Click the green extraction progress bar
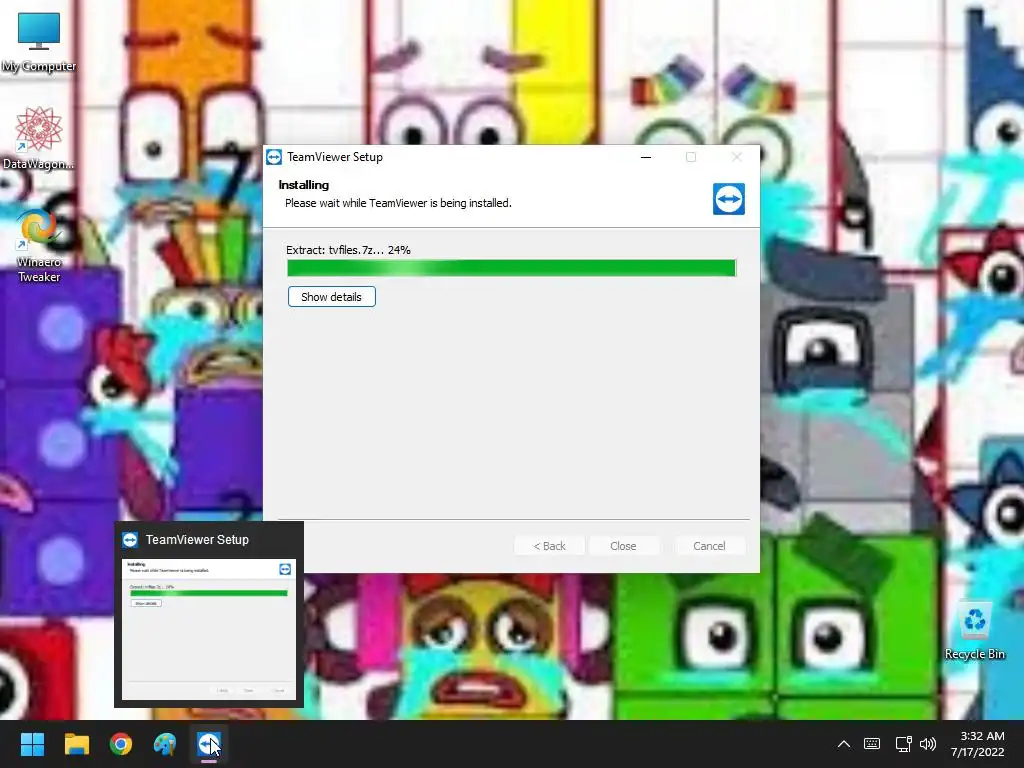 (511, 268)
